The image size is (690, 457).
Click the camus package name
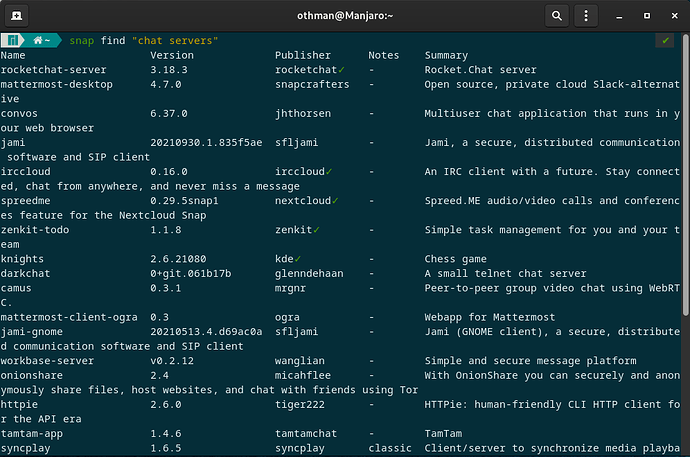[x=16, y=288]
